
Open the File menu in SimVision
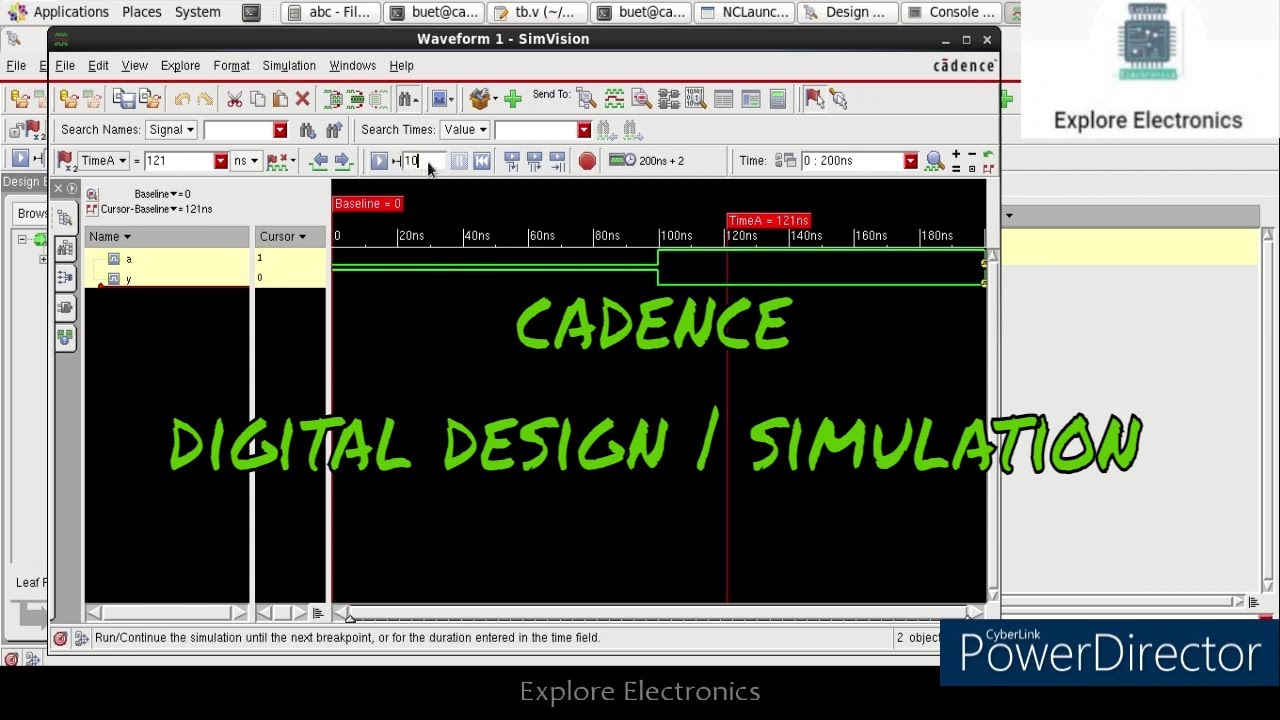[65, 66]
